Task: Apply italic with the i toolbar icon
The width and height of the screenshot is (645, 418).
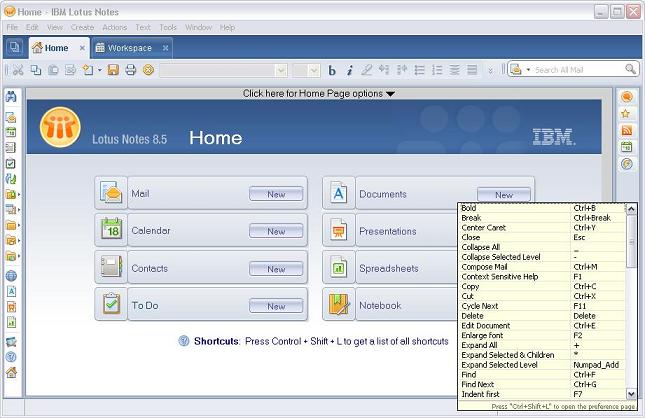Action: 349,70
